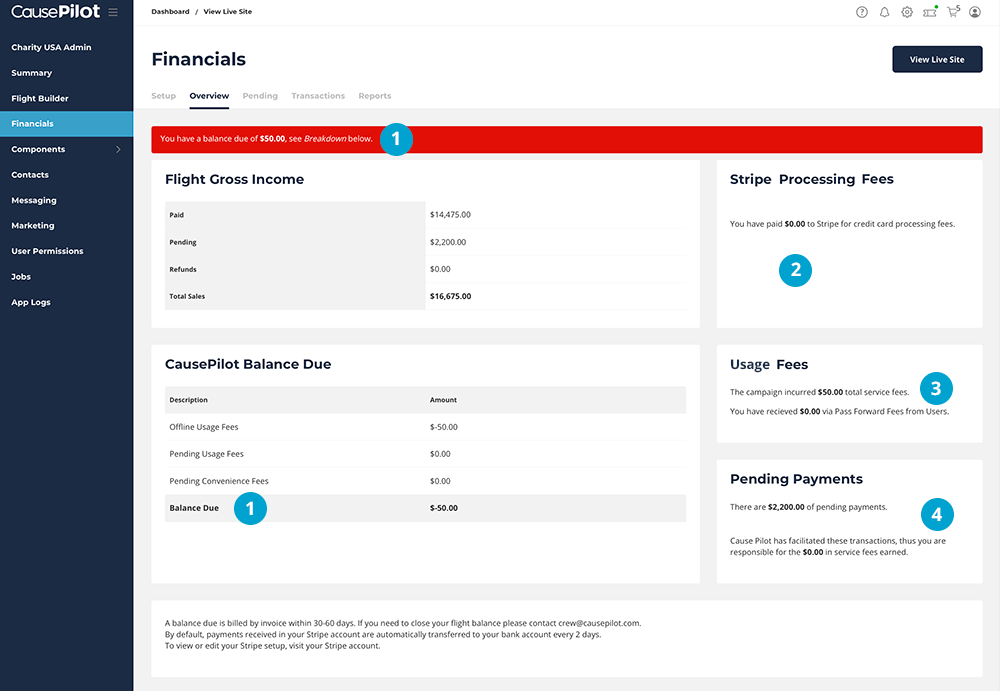Open the user profile icon
The height and width of the screenshot is (691, 1000).
974,12
